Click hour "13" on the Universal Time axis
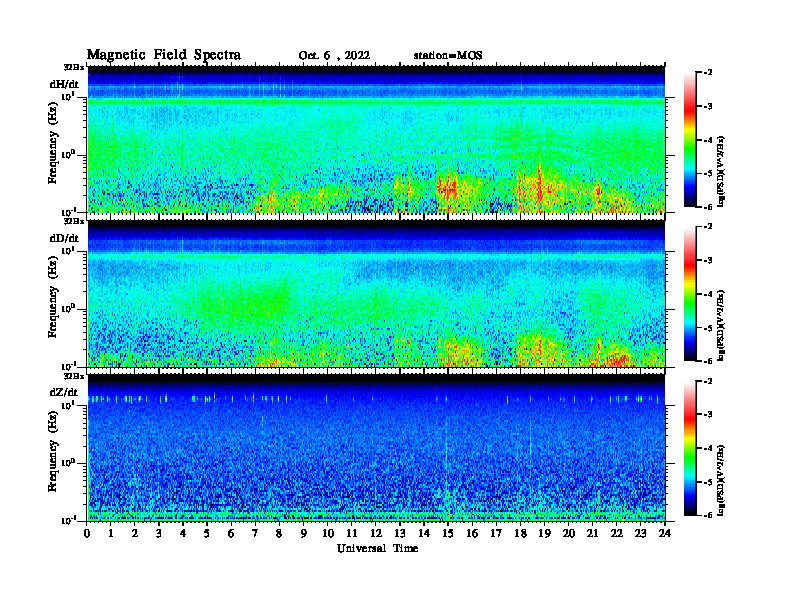Screen dimensions: 792x612 click(x=400, y=534)
